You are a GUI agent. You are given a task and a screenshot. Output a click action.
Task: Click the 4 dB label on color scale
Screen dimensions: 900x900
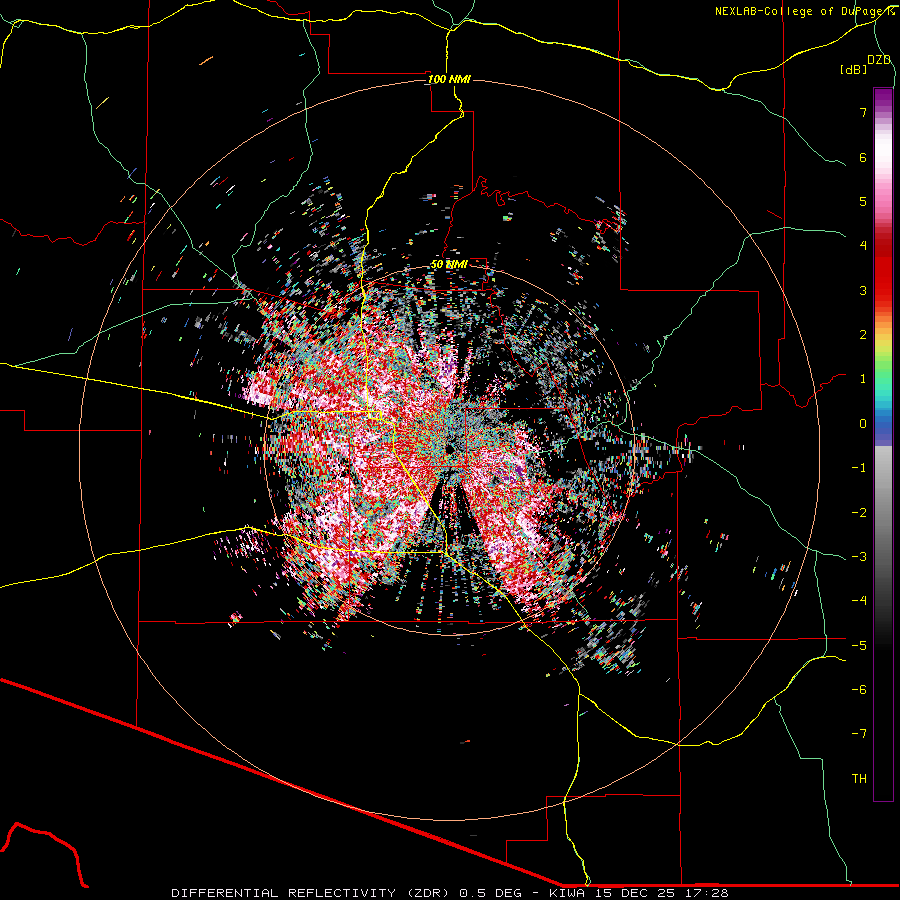[x=863, y=246]
